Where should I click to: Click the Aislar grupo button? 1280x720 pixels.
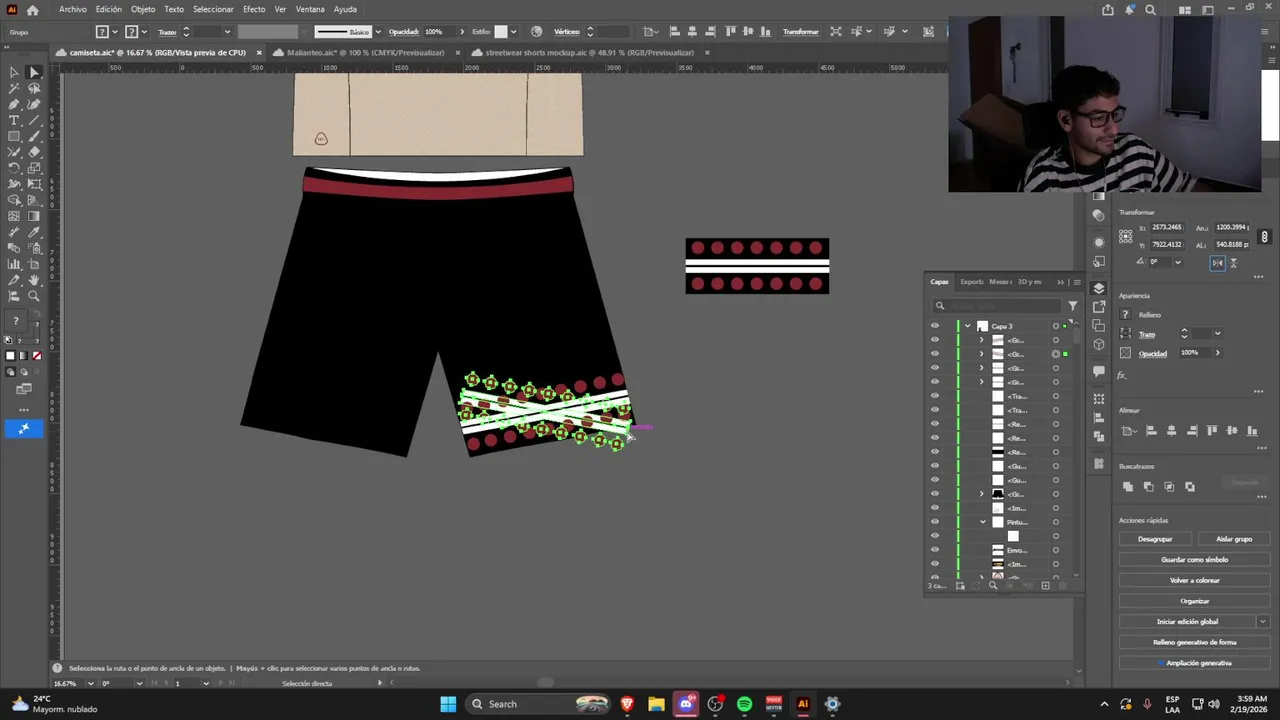[x=1234, y=539]
